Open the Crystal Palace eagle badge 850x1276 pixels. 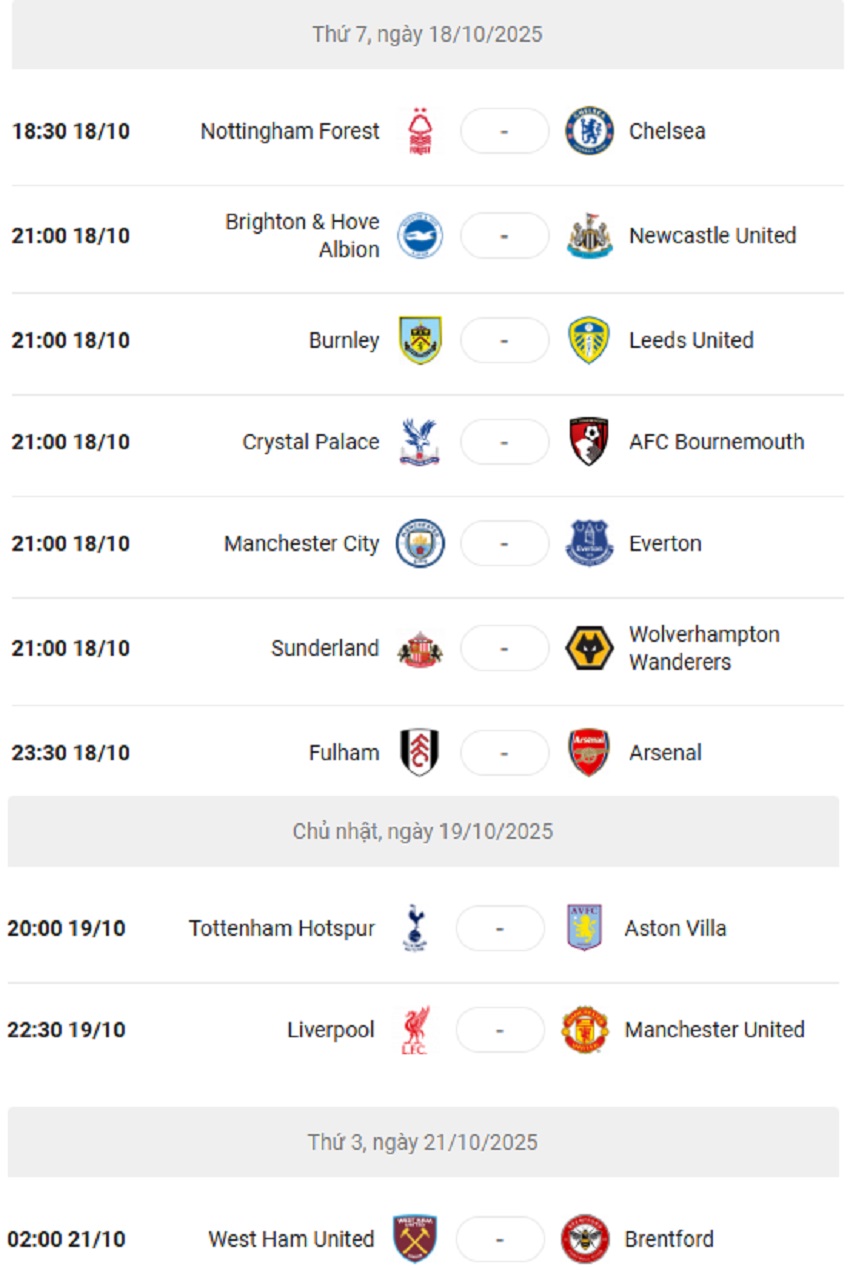coord(420,442)
